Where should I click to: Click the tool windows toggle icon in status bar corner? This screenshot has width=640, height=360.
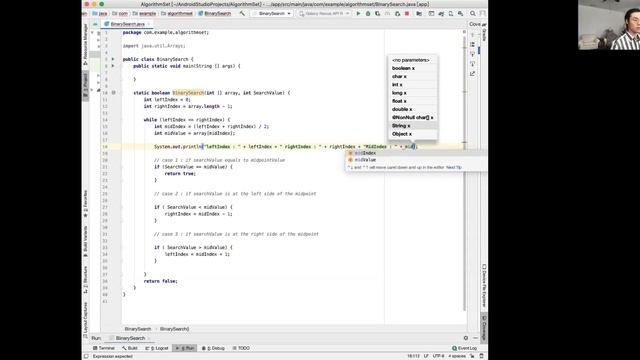pos(86,356)
